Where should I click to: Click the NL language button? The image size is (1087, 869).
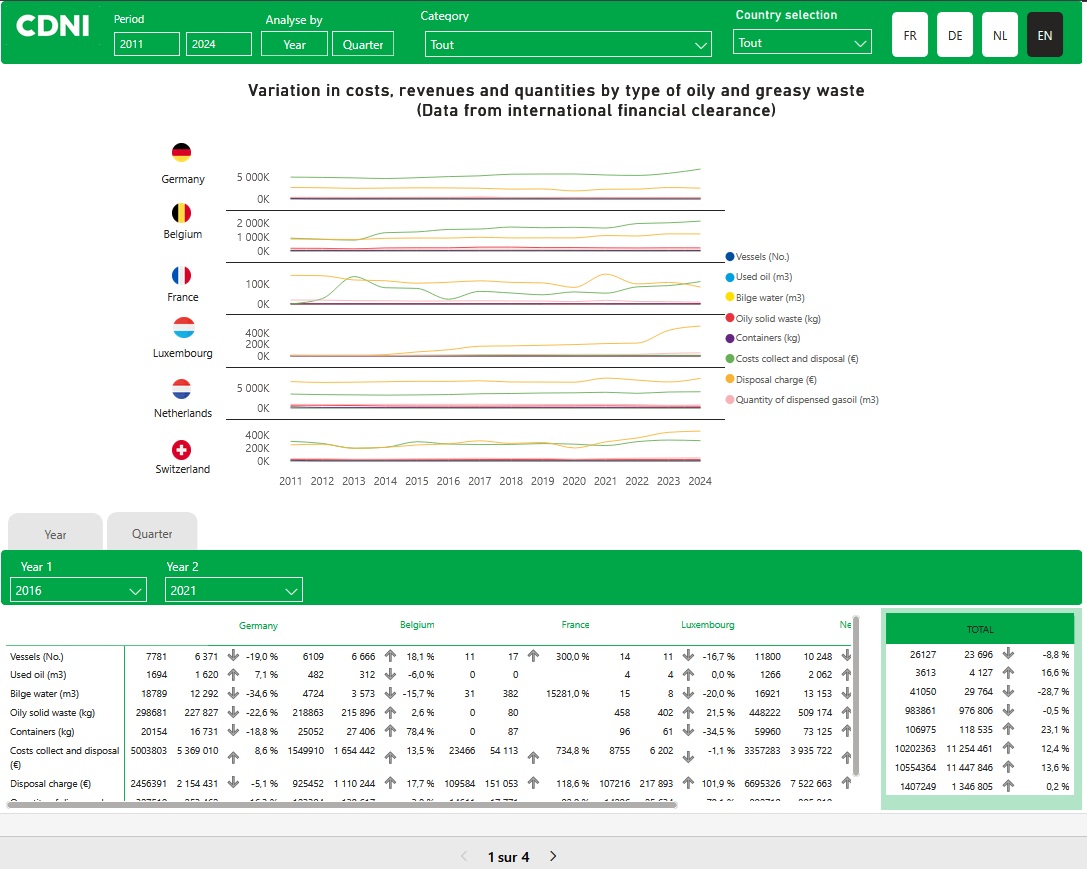coord(999,34)
